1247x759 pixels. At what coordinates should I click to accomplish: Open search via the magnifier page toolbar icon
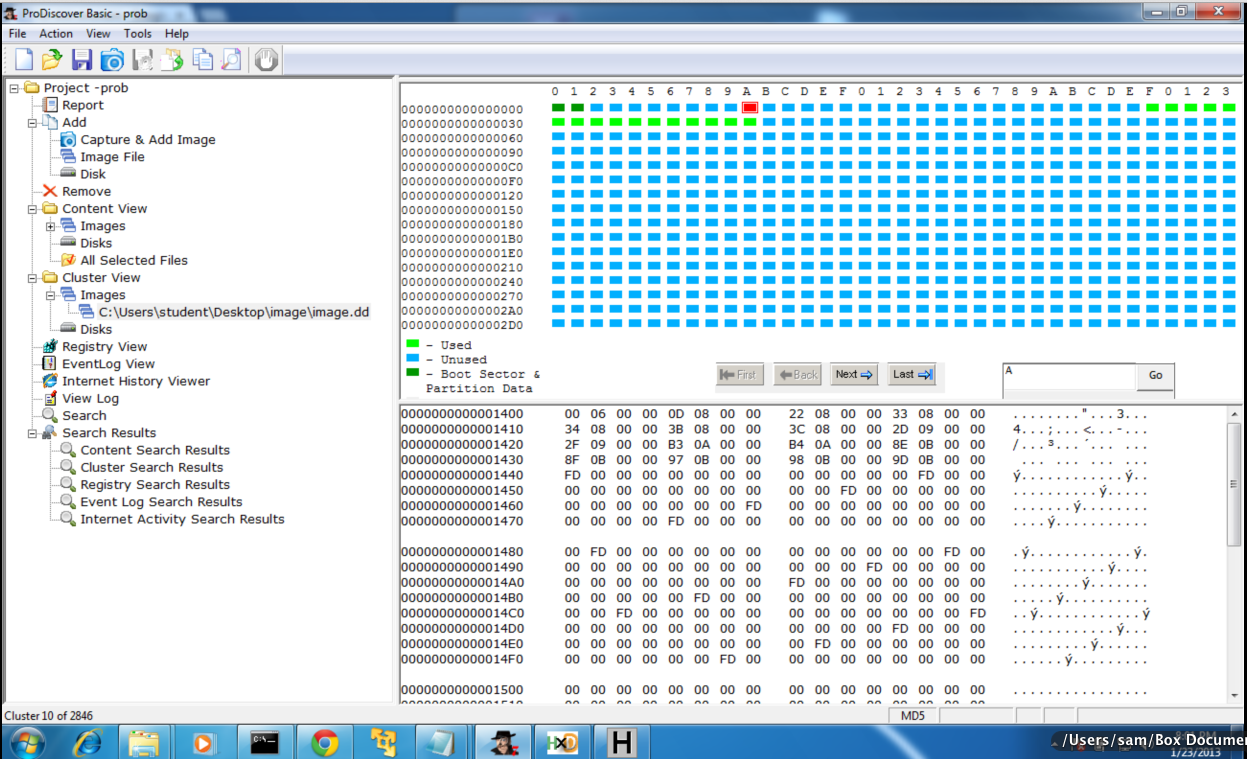232,60
